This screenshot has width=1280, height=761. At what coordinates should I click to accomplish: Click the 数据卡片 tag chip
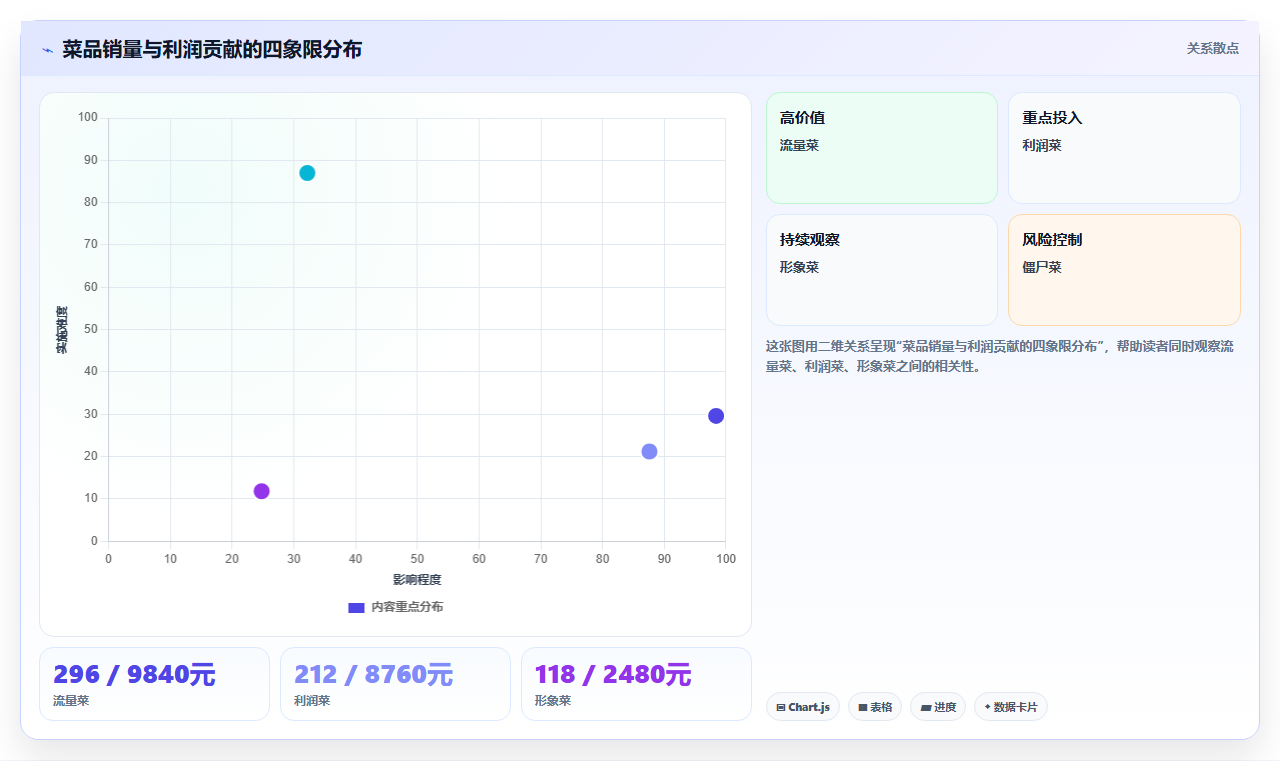pyautogui.click(x=1011, y=707)
